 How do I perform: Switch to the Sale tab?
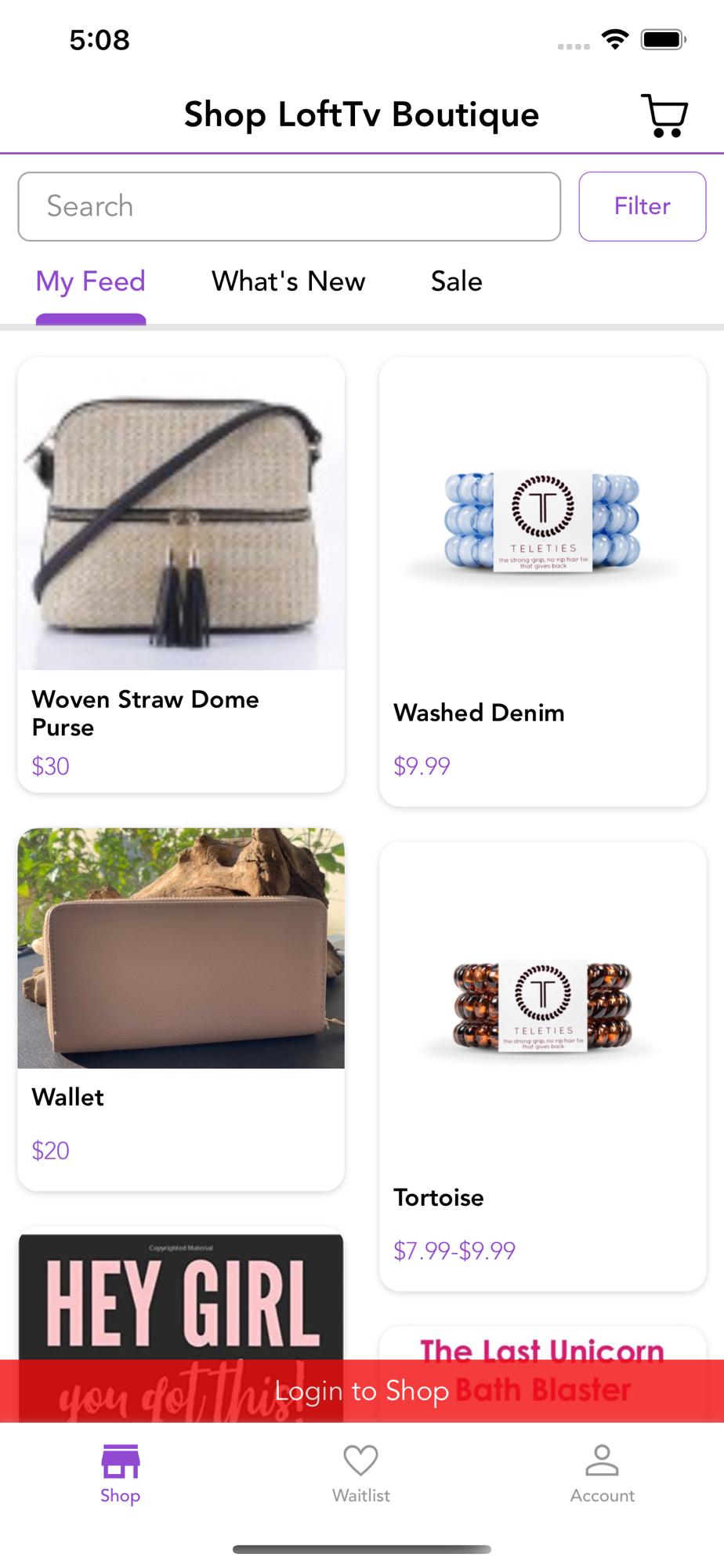click(457, 281)
